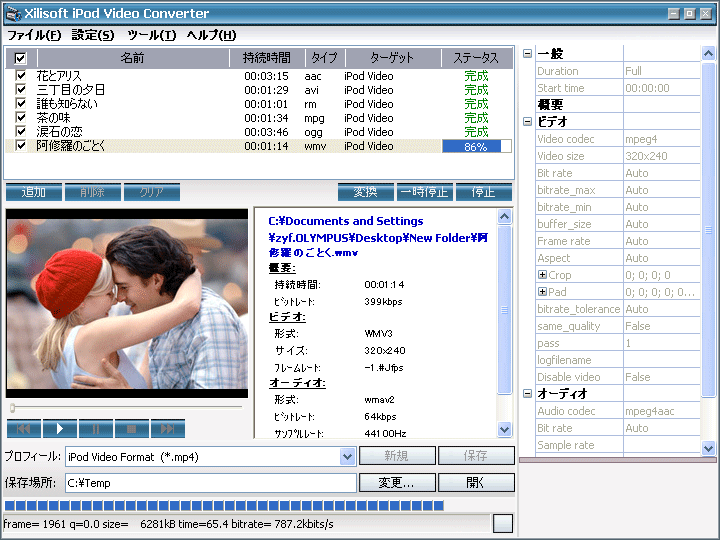Uncheck the 三丁目の夕日 checkbox
The width and height of the screenshot is (720, 540).
pos(21,89)
